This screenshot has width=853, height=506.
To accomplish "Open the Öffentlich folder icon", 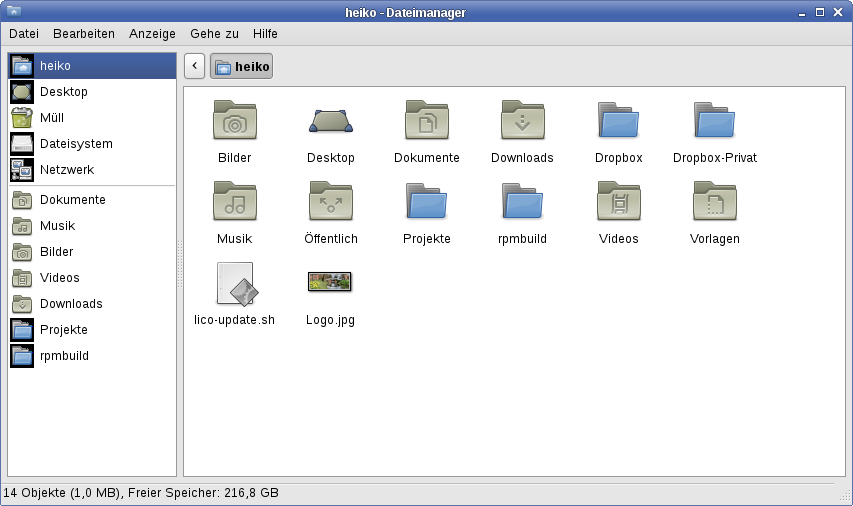I will coord(330,203).
